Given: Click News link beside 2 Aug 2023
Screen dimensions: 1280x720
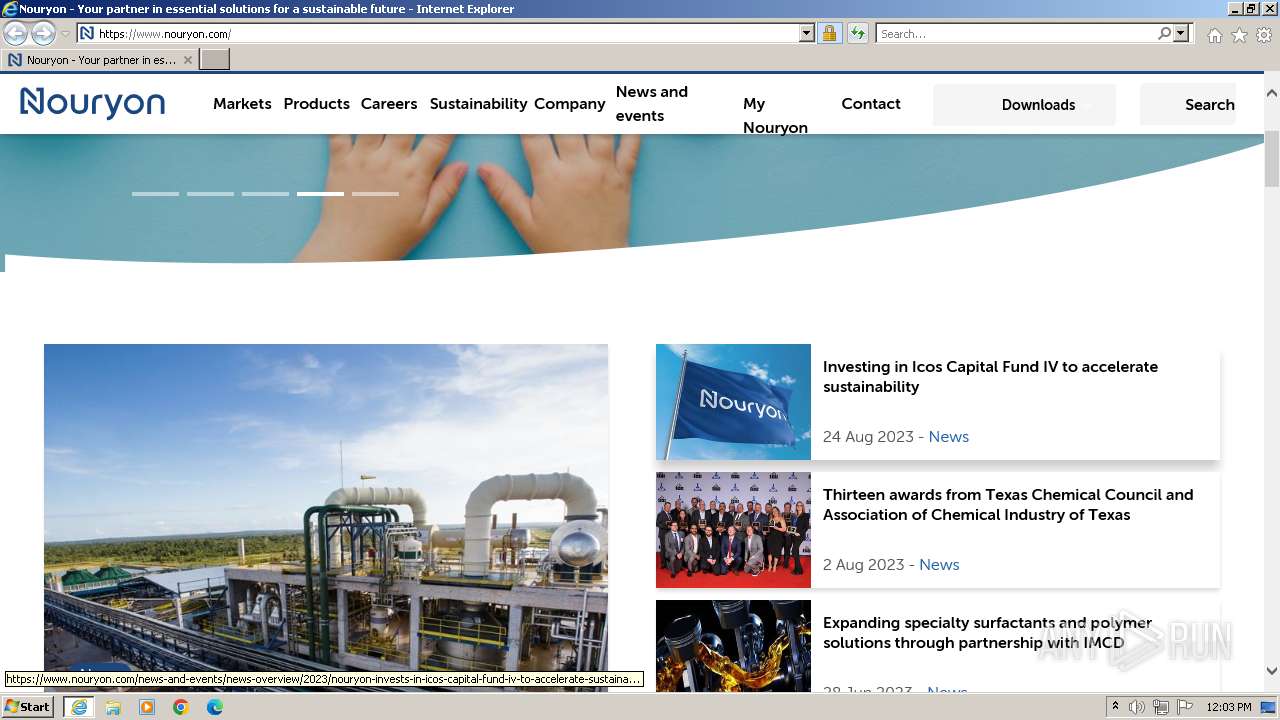Looking at the screenshot, I should point(939,565).
